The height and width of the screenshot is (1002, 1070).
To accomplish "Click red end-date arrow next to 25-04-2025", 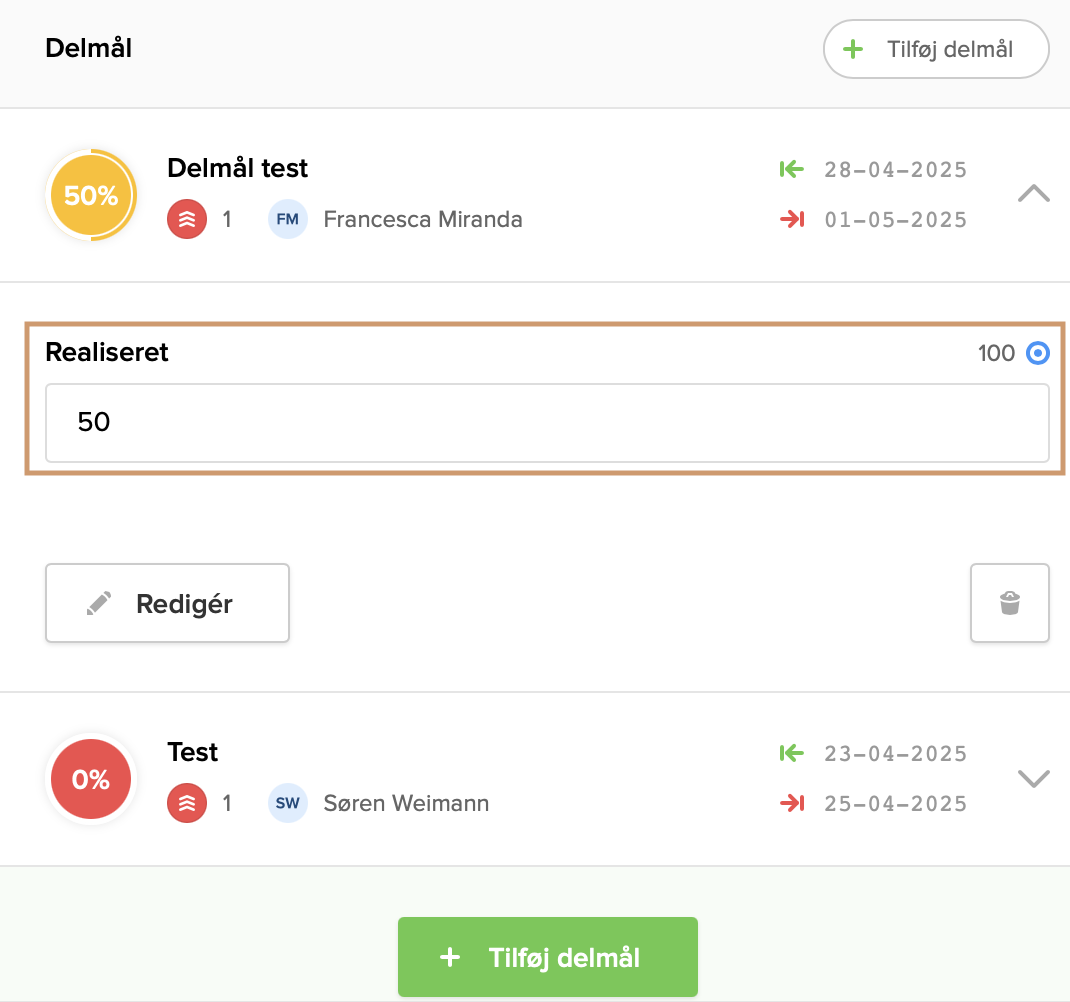I will click(x=792, y=803).
